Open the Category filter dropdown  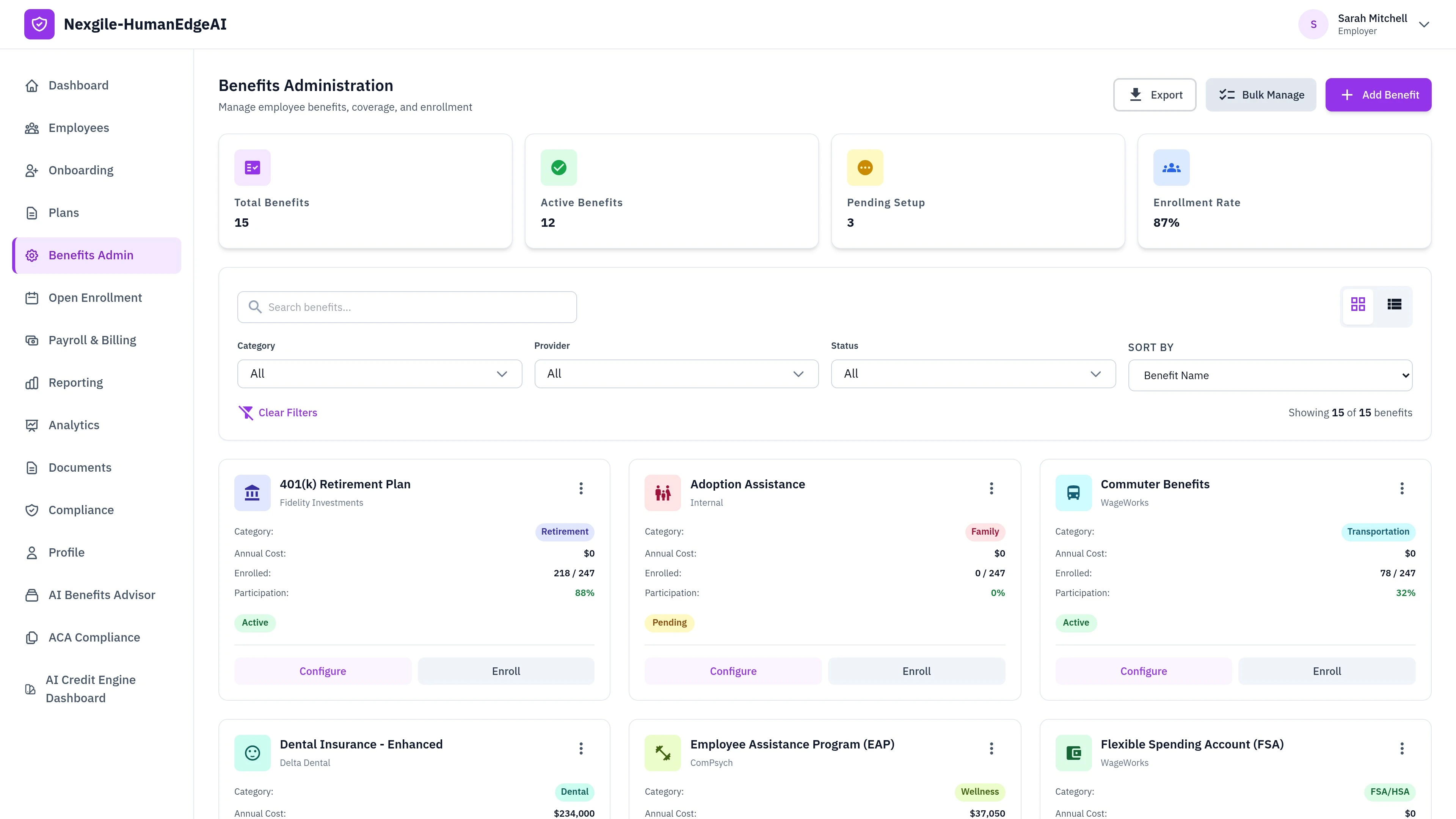coord(379,373)
